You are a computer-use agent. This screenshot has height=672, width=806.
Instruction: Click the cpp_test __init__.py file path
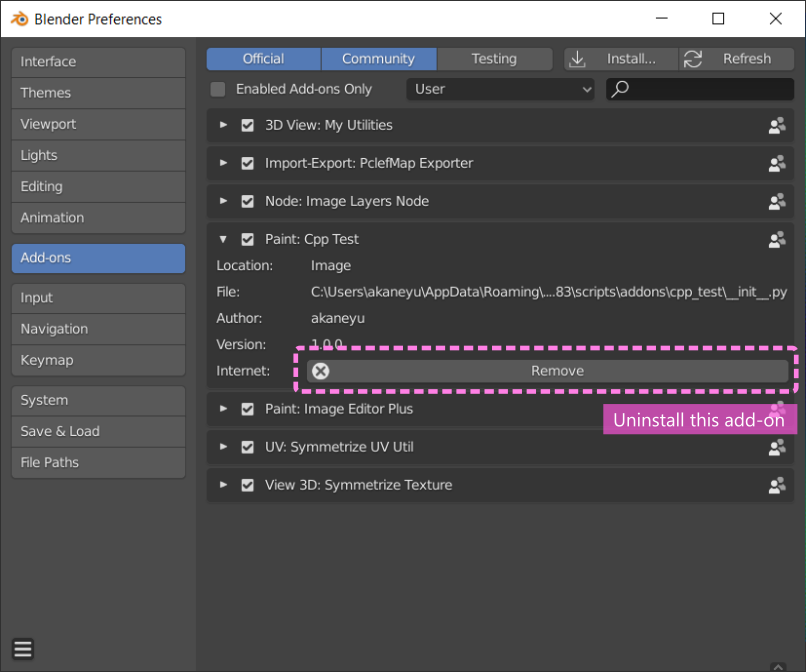click(x=548, y=292)
